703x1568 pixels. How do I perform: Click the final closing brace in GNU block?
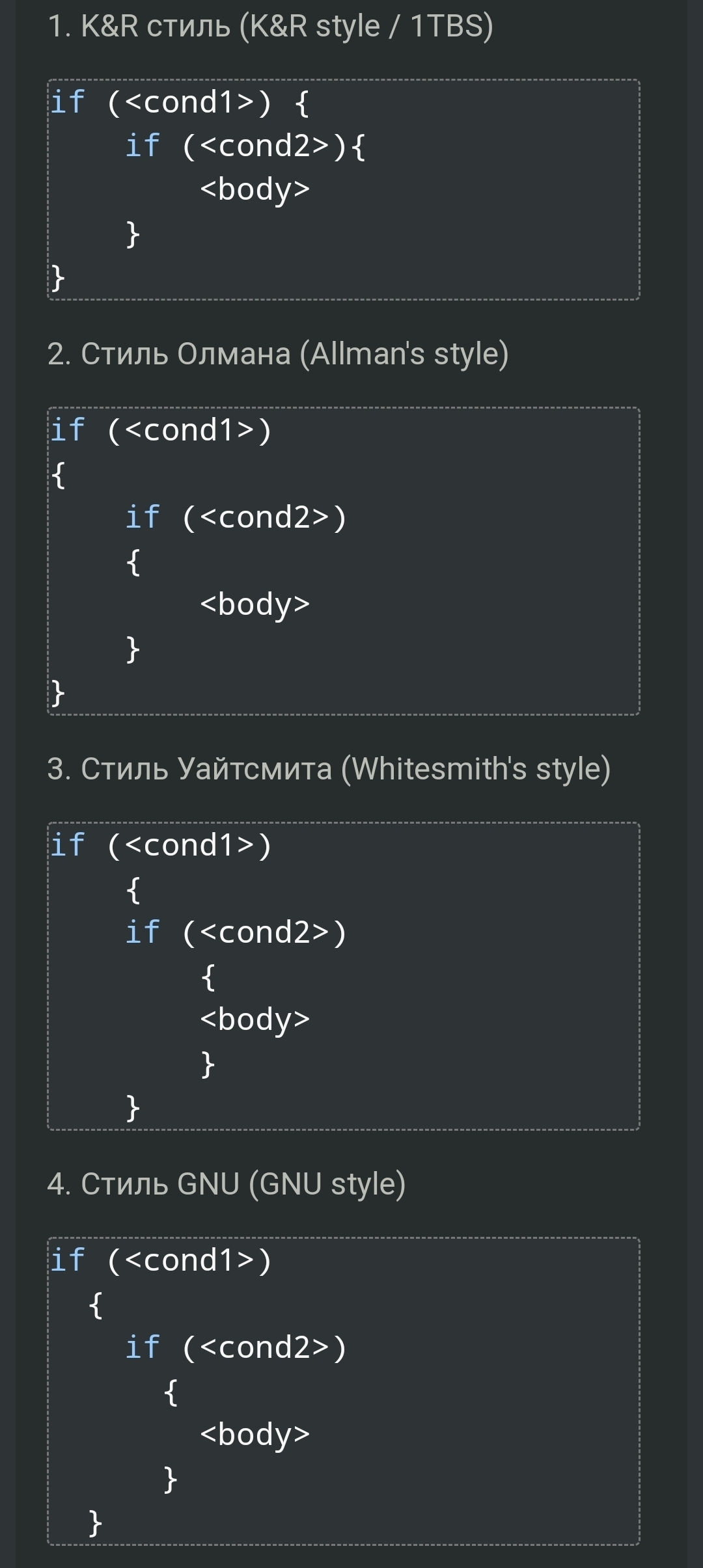(96, 1522)
